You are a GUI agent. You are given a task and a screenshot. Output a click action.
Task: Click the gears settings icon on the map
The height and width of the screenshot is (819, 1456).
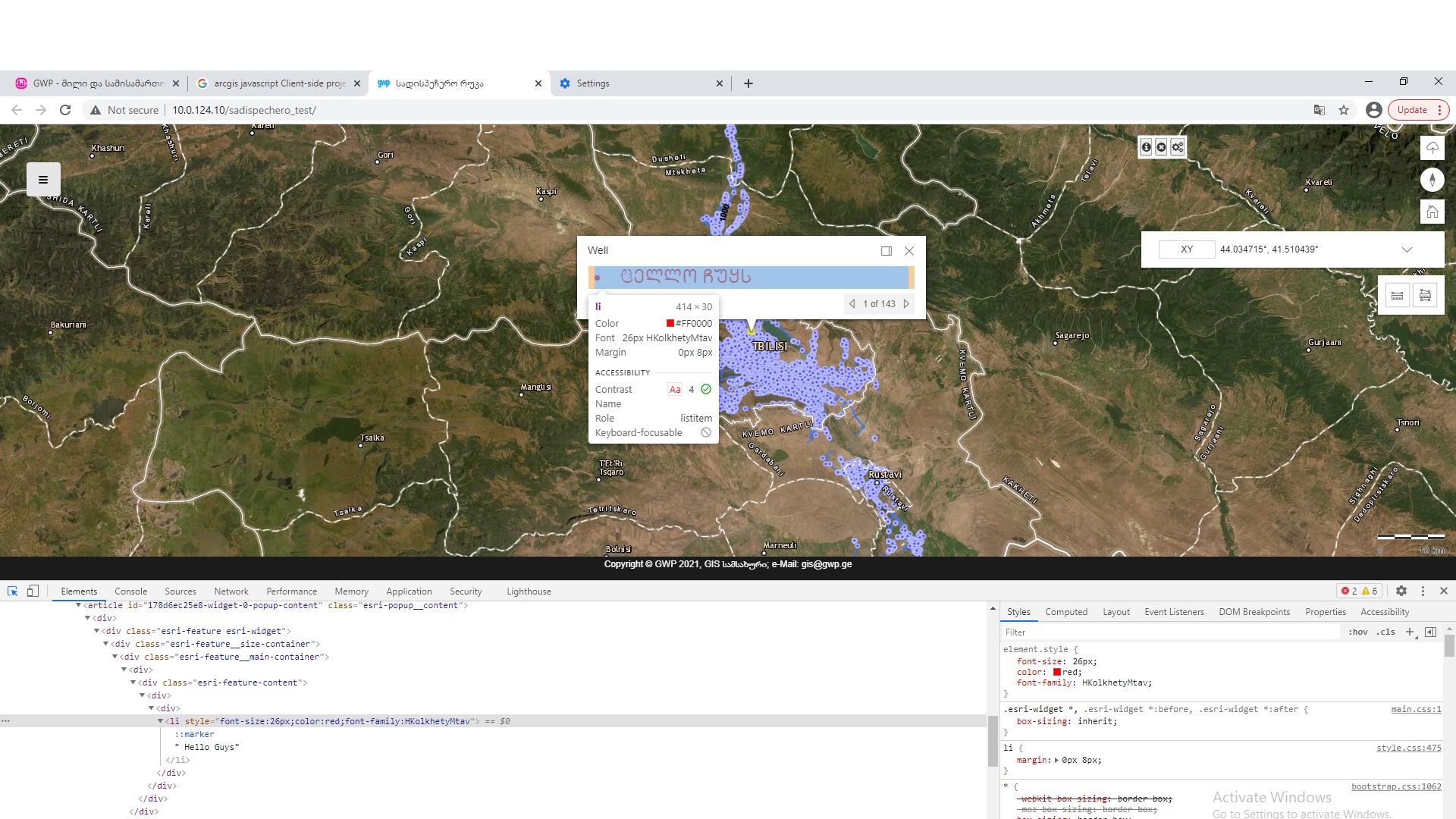(1178, 147)
